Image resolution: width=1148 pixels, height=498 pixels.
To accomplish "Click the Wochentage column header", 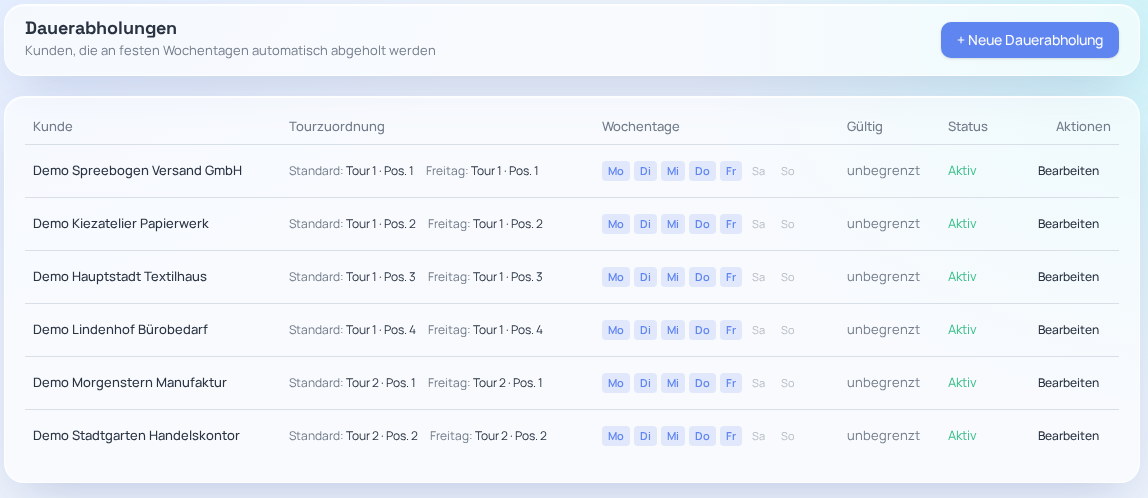I will point(641,127).
